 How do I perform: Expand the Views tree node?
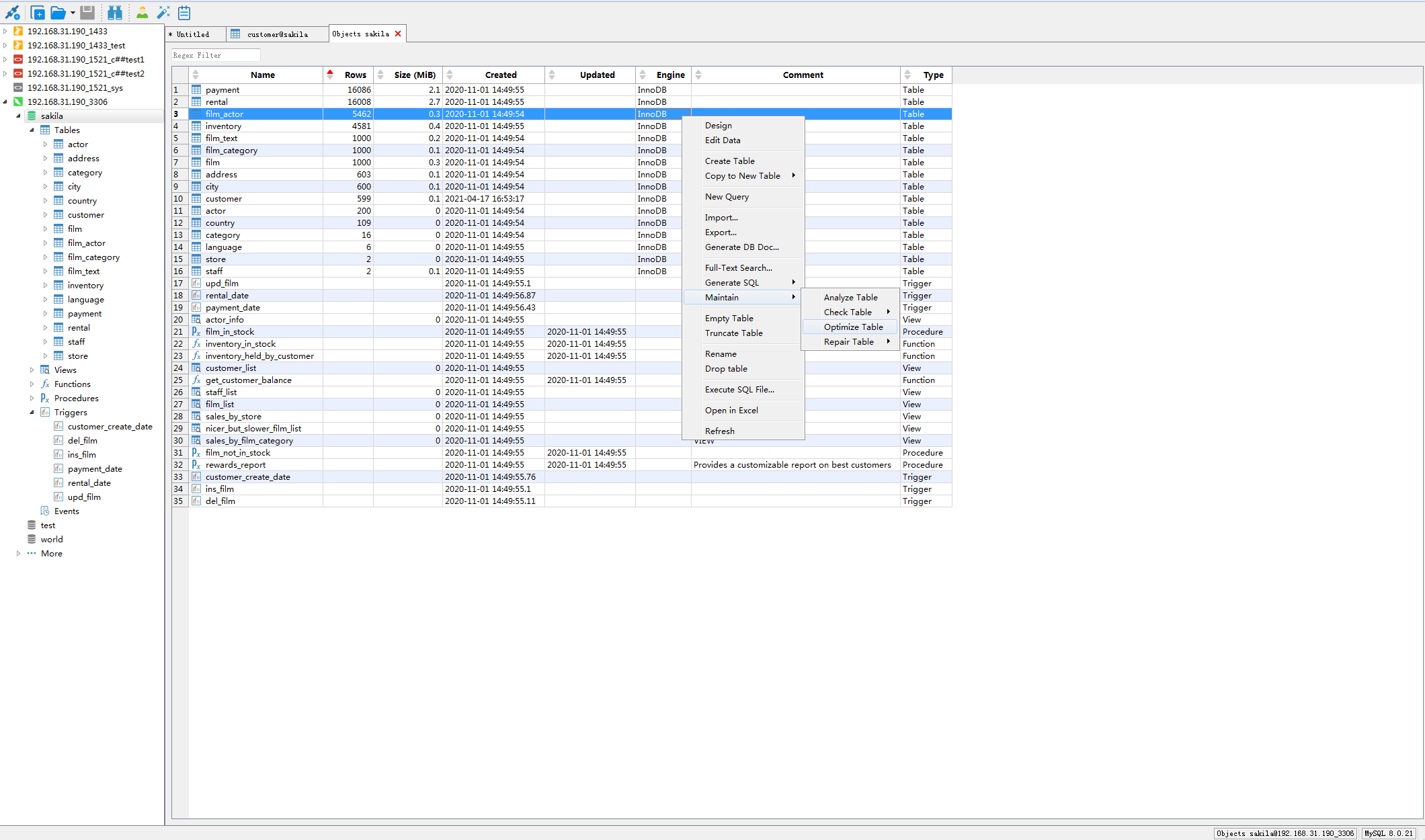(32, 370)
